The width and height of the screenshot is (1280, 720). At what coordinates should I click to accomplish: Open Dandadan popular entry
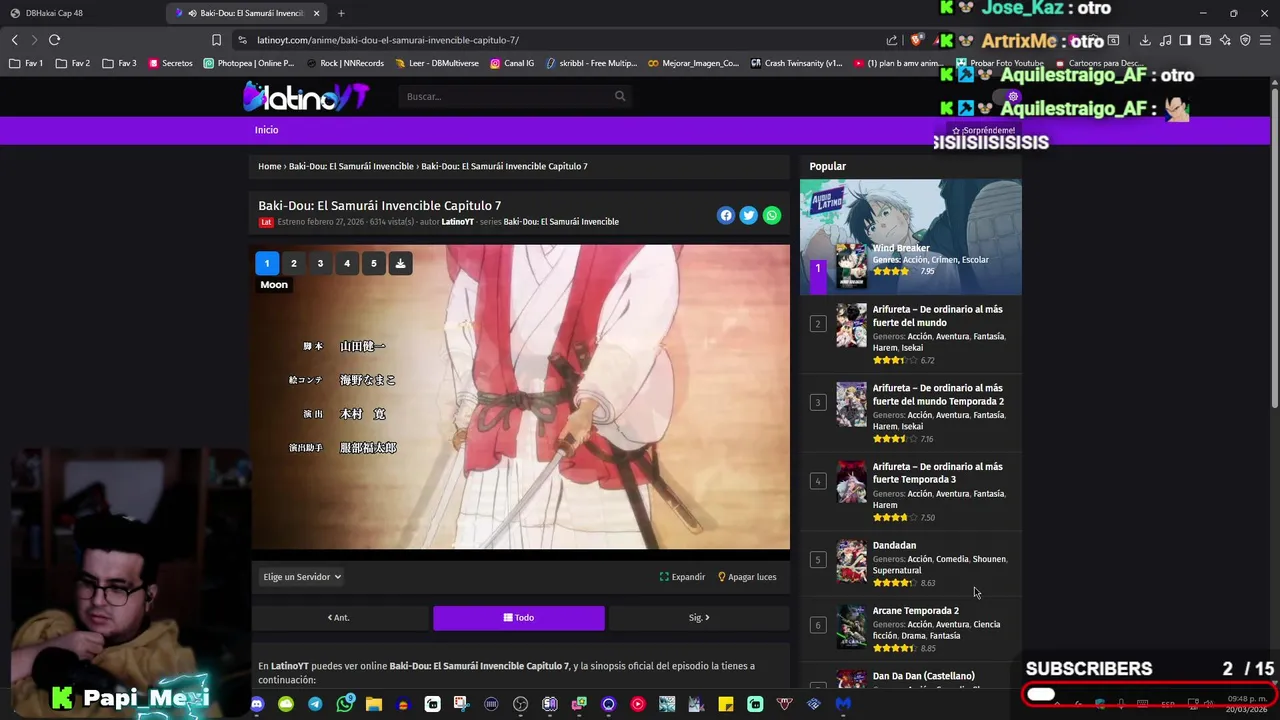(x=894, y=546)
